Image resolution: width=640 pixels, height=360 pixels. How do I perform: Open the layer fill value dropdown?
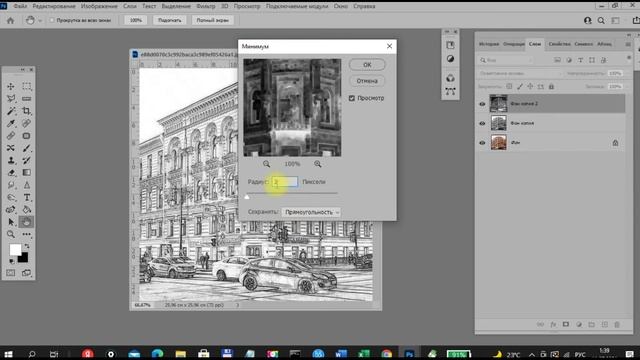coord(615,87)
